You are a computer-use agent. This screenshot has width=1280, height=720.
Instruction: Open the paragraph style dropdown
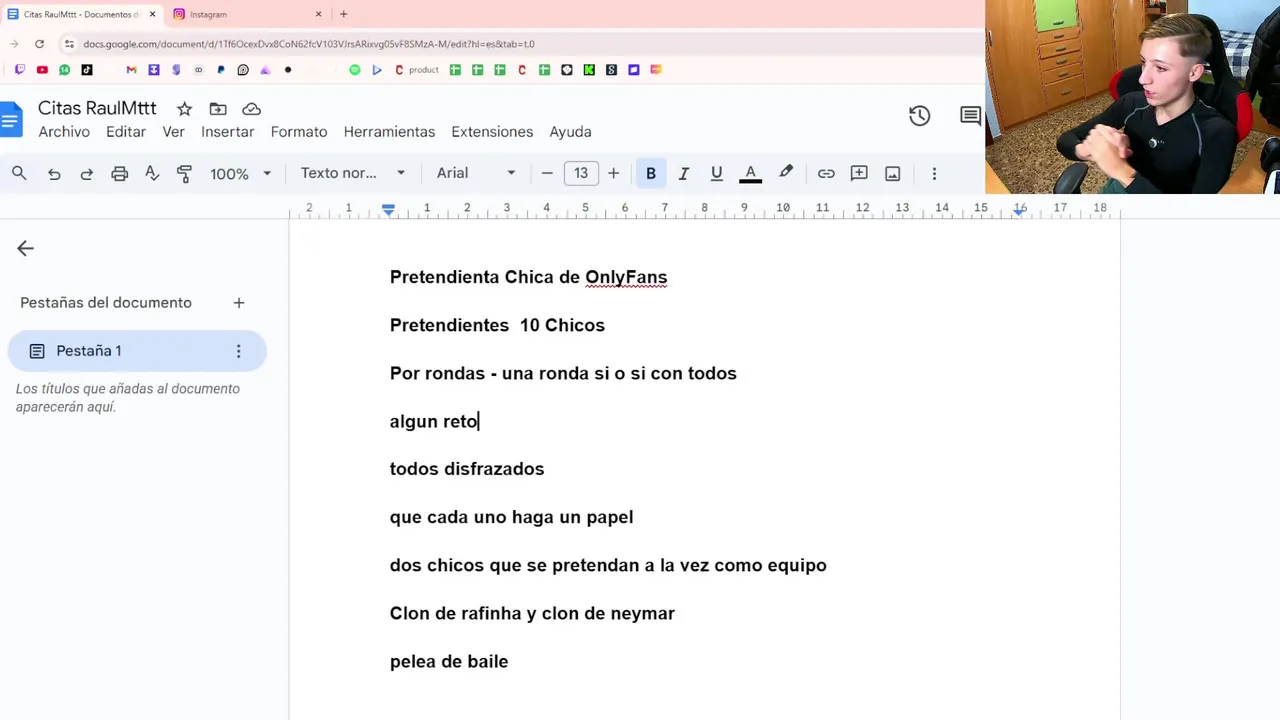pos(353,173)
